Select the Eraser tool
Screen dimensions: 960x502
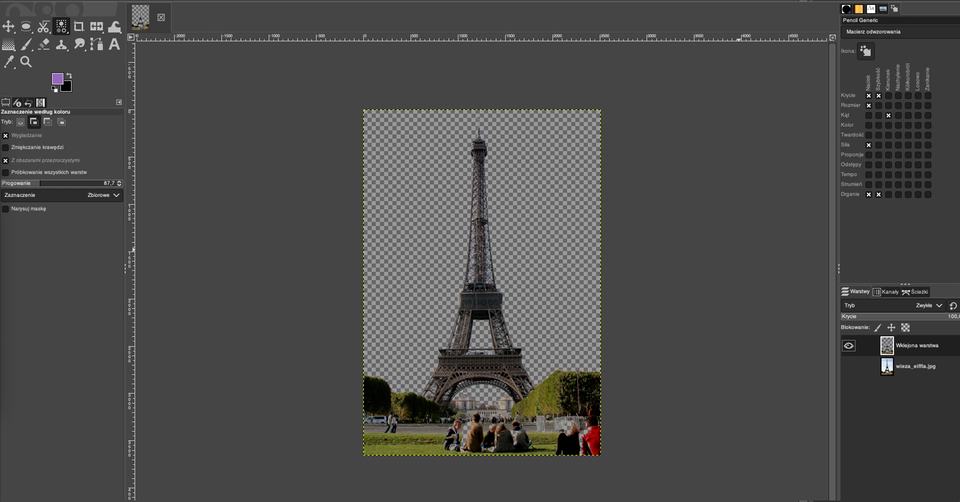44,44
